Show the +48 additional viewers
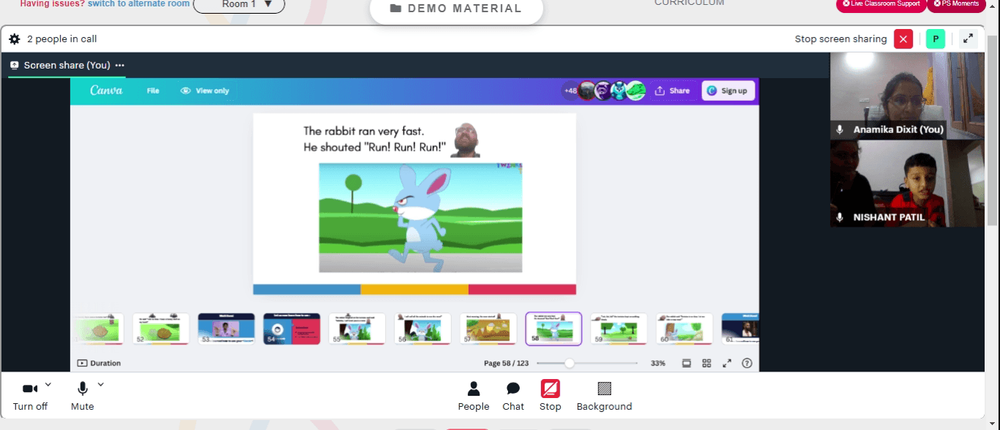Image resolution: width=1000 pixels, height=430 pixels. [570, 91]
